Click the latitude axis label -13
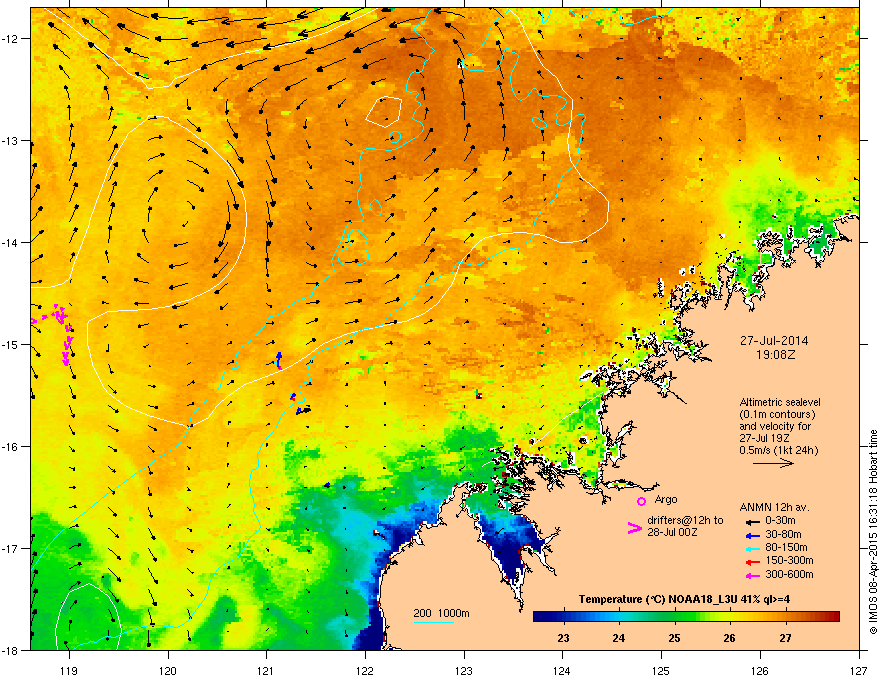 (10, 140)
